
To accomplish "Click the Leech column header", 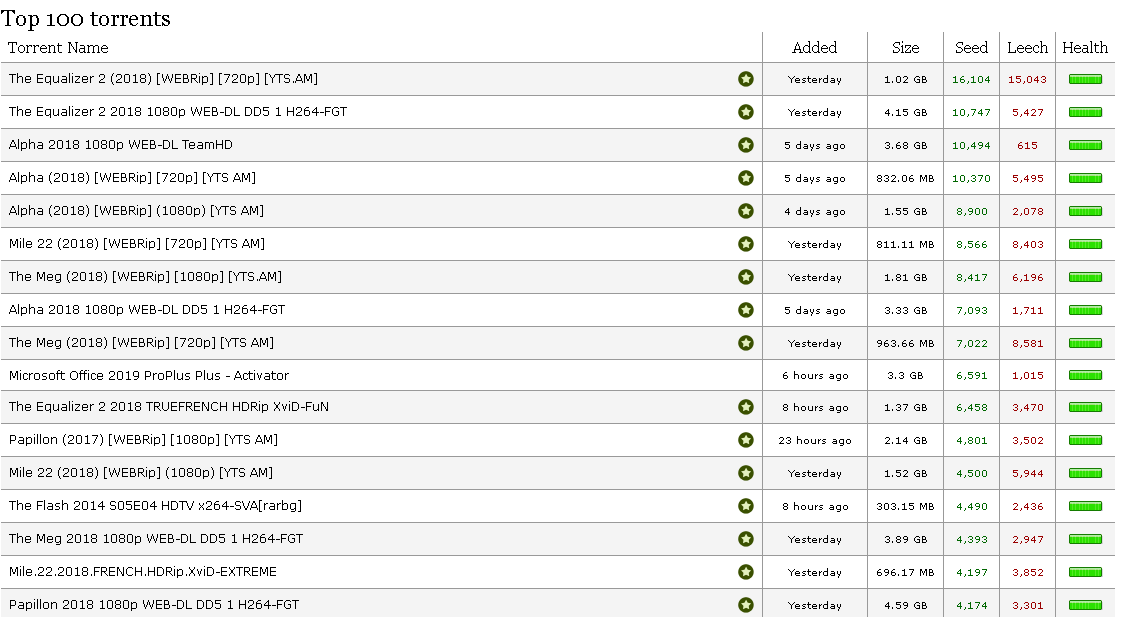I will pos(1027,48).
